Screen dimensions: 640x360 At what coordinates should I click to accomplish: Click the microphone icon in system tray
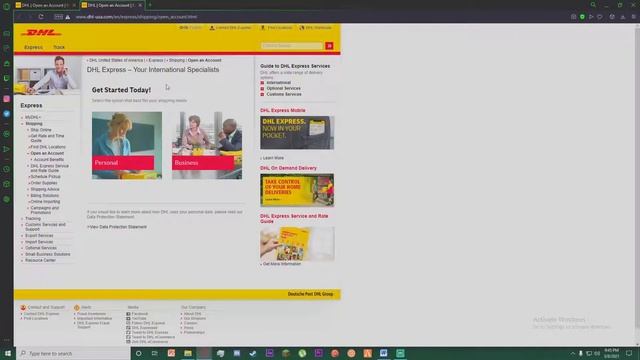[x=580, y=353]
